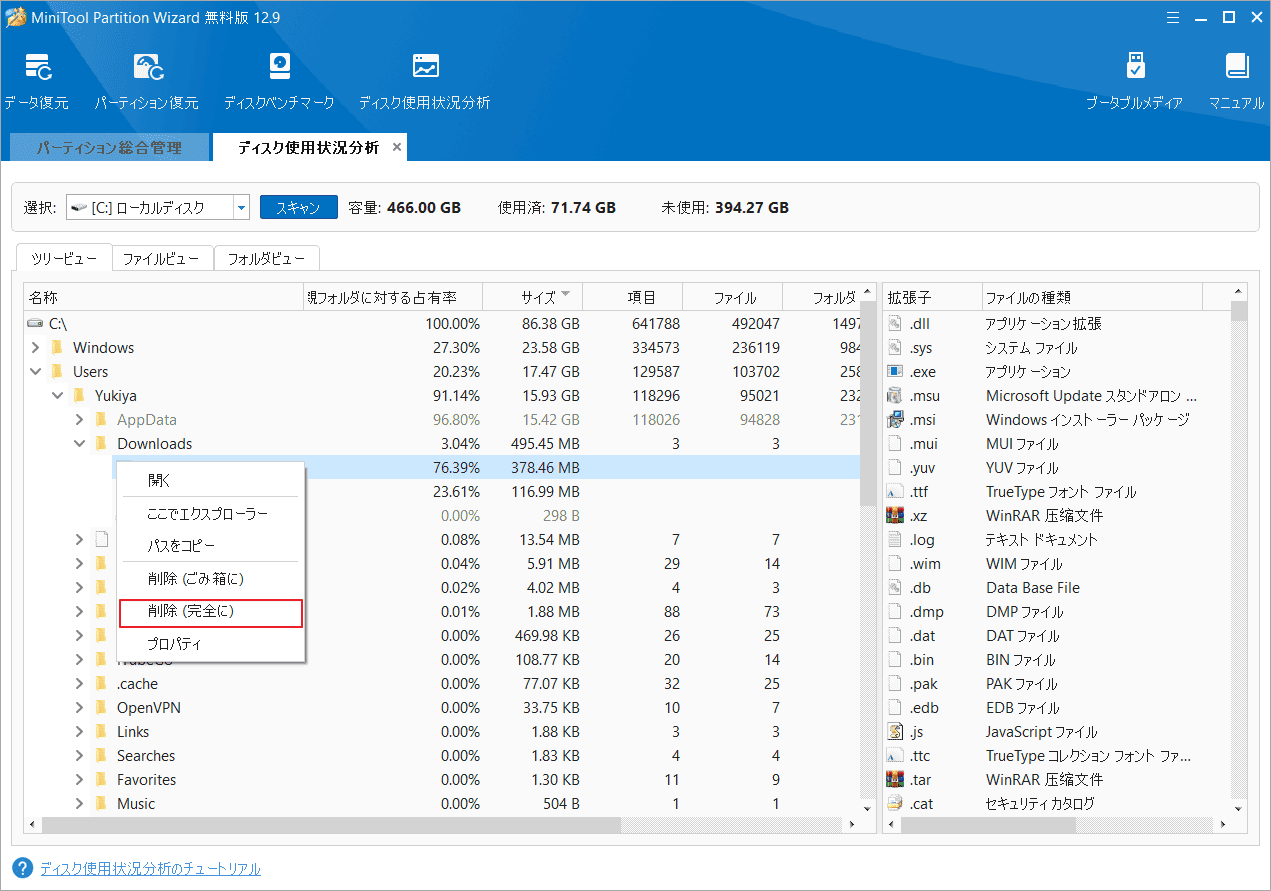
Task: Click the Windows folder icon
Action: point(57,348)
